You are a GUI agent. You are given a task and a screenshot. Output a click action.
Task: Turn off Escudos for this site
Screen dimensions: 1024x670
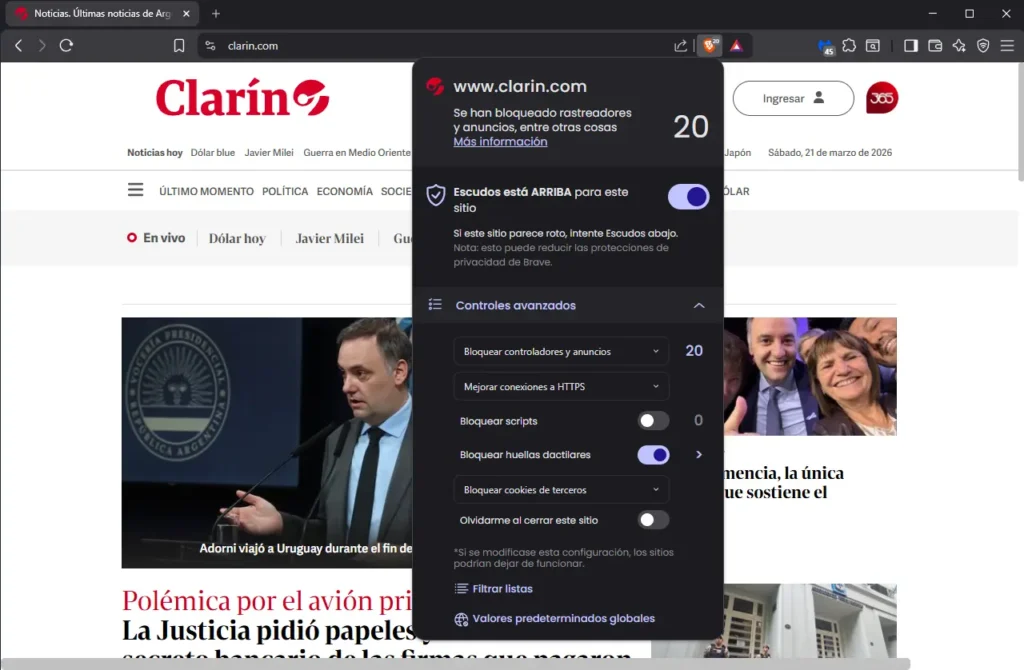pos(688,196)
